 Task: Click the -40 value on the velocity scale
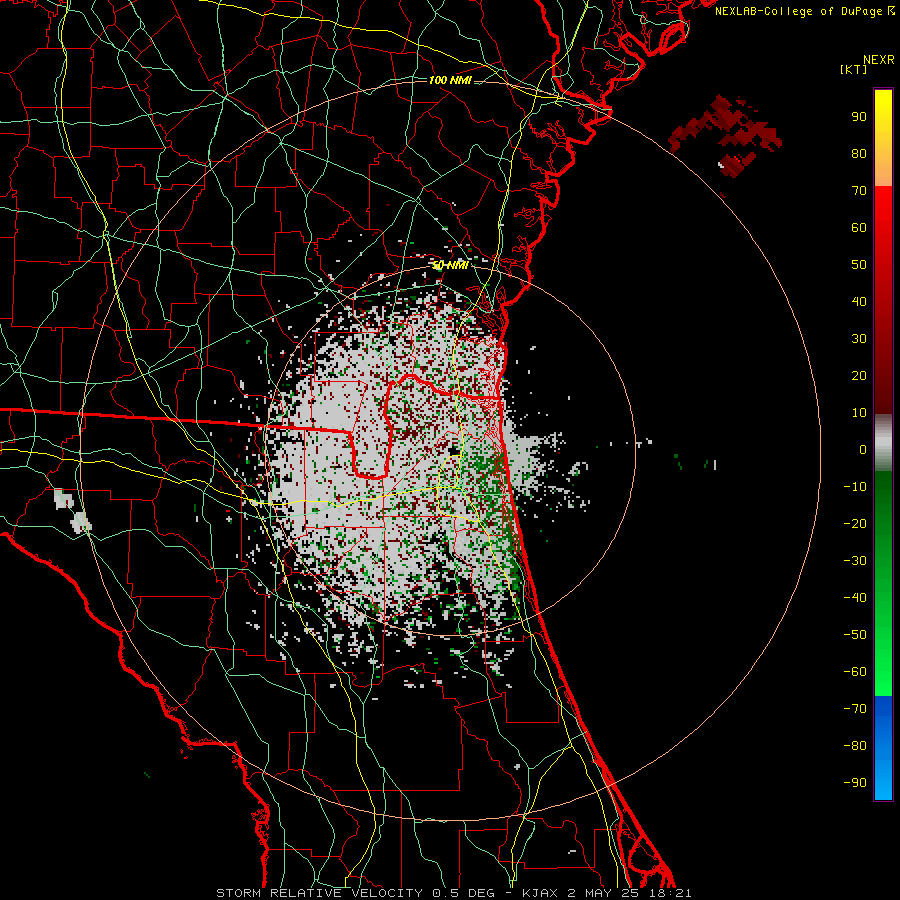coord(855,598)
